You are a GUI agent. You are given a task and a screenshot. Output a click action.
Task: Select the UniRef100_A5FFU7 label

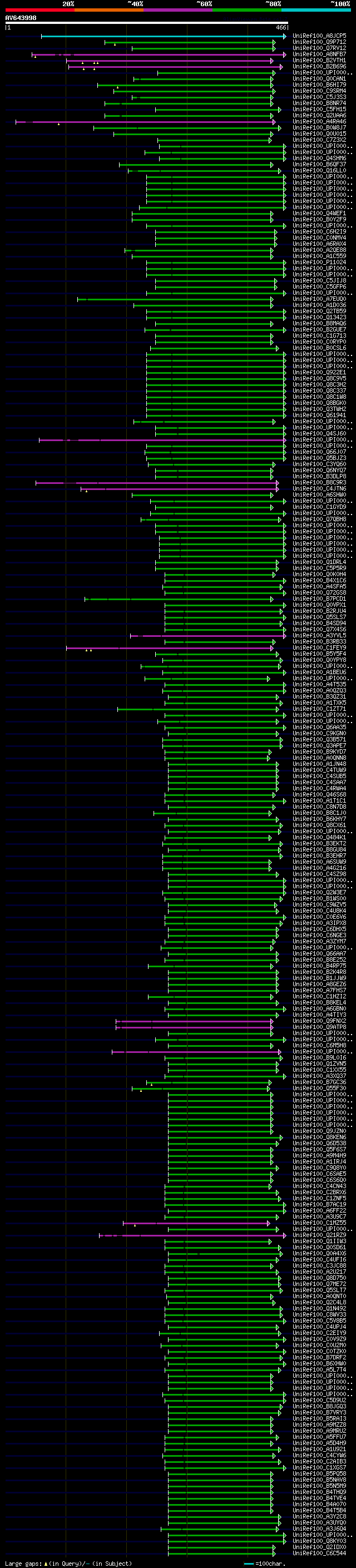pyautogui.click(x=319, y=1437)
